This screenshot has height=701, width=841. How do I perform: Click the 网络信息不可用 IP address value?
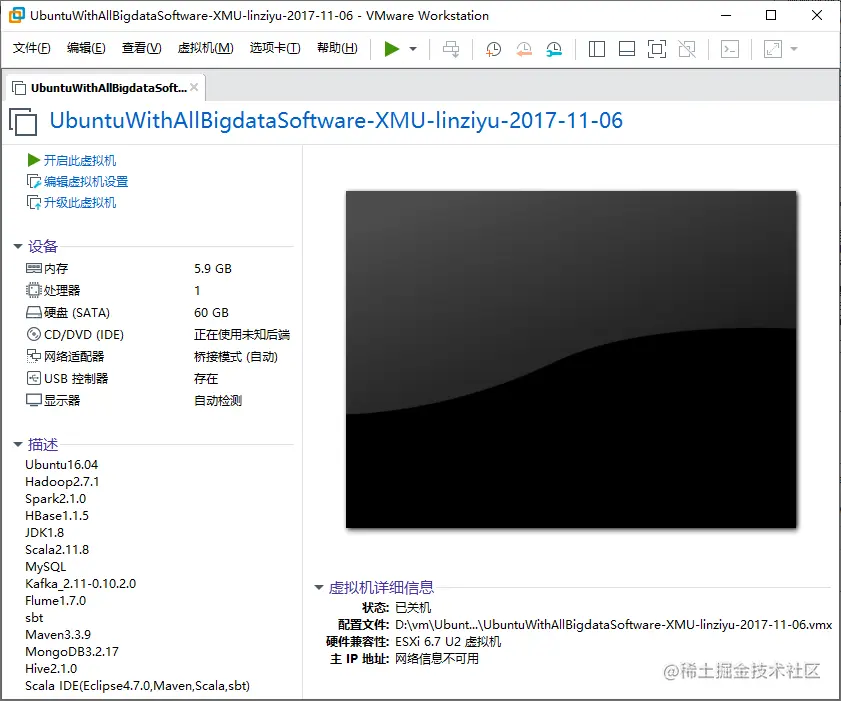pyautogui.click(x=437, y=658)
